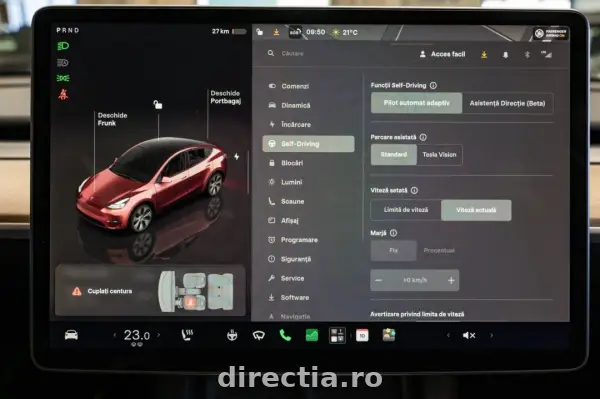The height and width of the screenshot is (399, 600).
Task: Open the Afișaj menu
Action: pos(308,220)
